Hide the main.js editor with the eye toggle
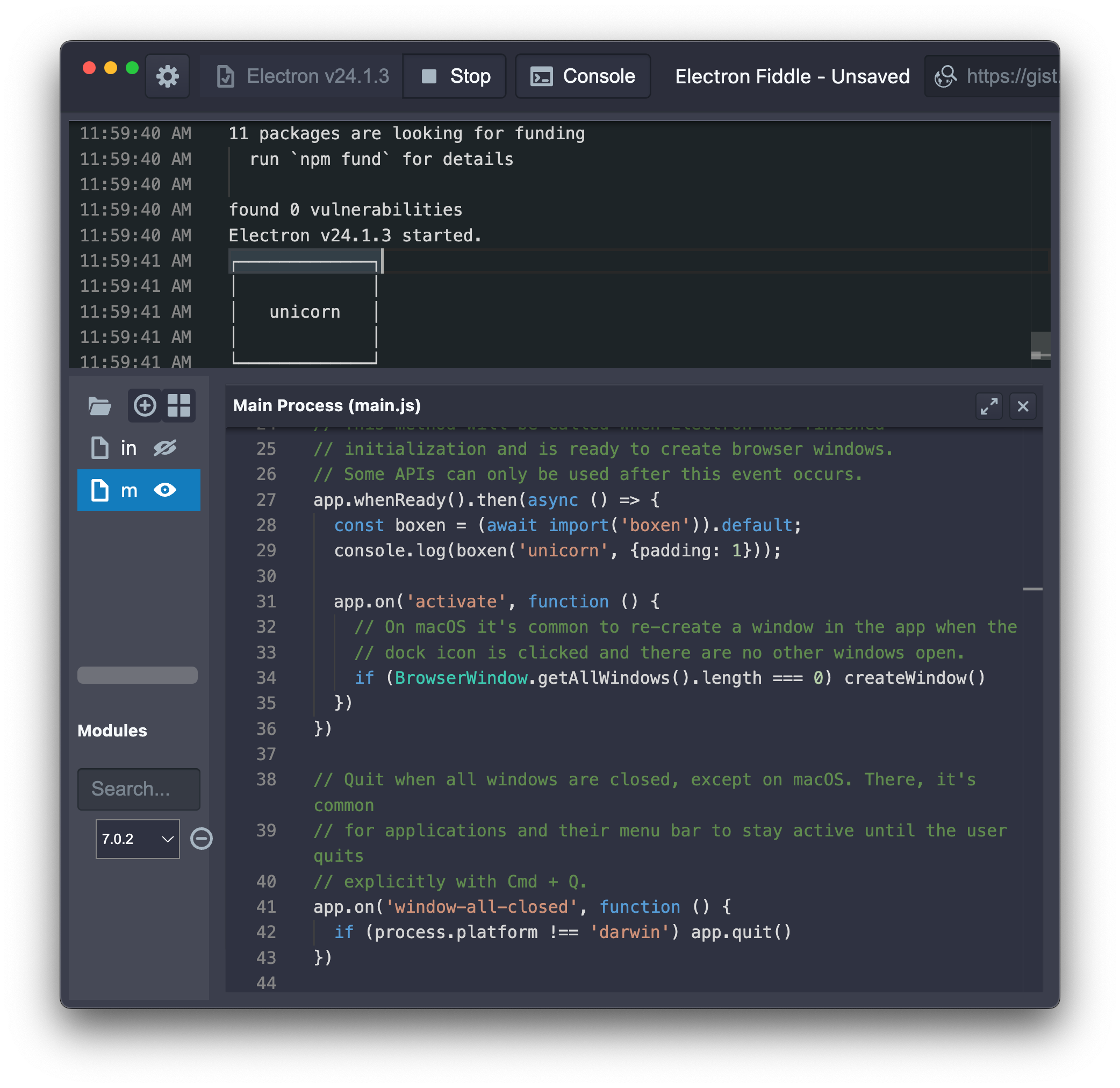Screen dimensions: 1120x1088 click(165, 490)
